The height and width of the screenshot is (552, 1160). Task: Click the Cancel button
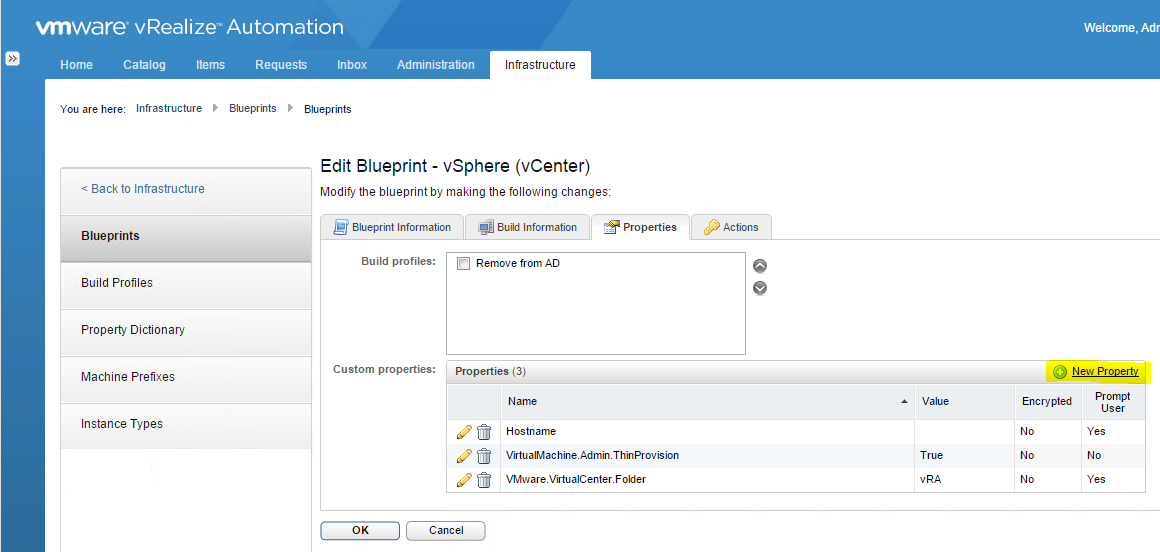coord(446,531)
